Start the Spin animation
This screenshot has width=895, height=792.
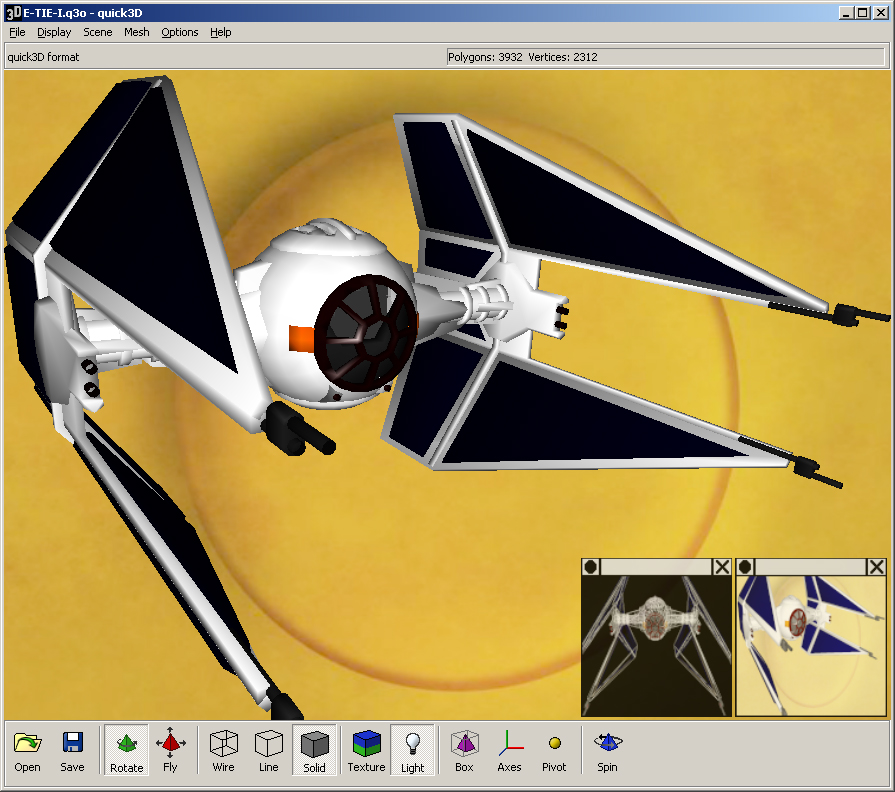coord(607,750)
